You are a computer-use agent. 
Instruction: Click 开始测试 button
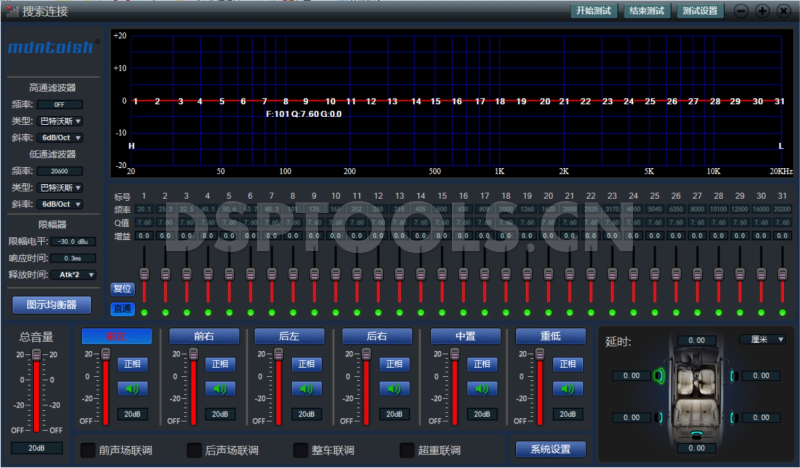(x=594, y=11)
